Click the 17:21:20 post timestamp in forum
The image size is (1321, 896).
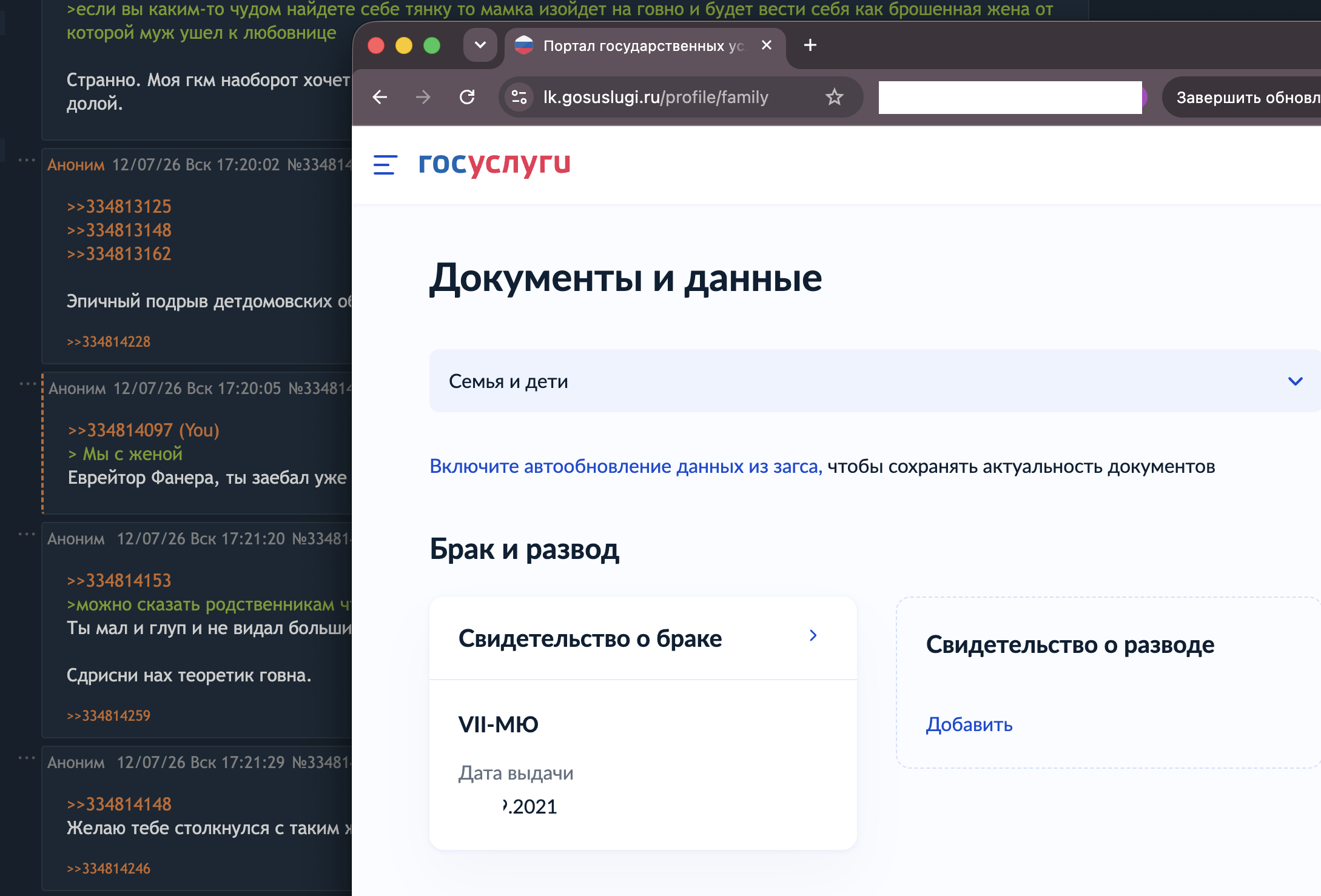[x=201, y=538]
